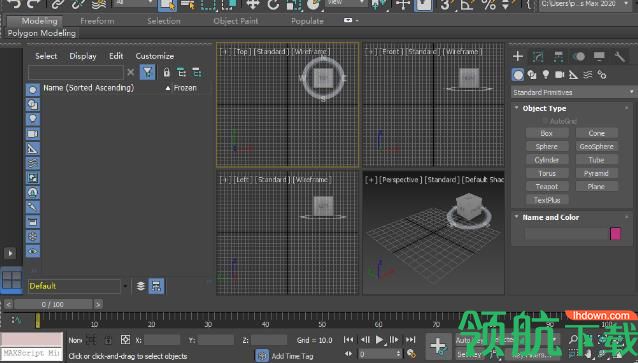
Task: Click the viewport layout four-pane thumbnail
Action: click(12, 280)
